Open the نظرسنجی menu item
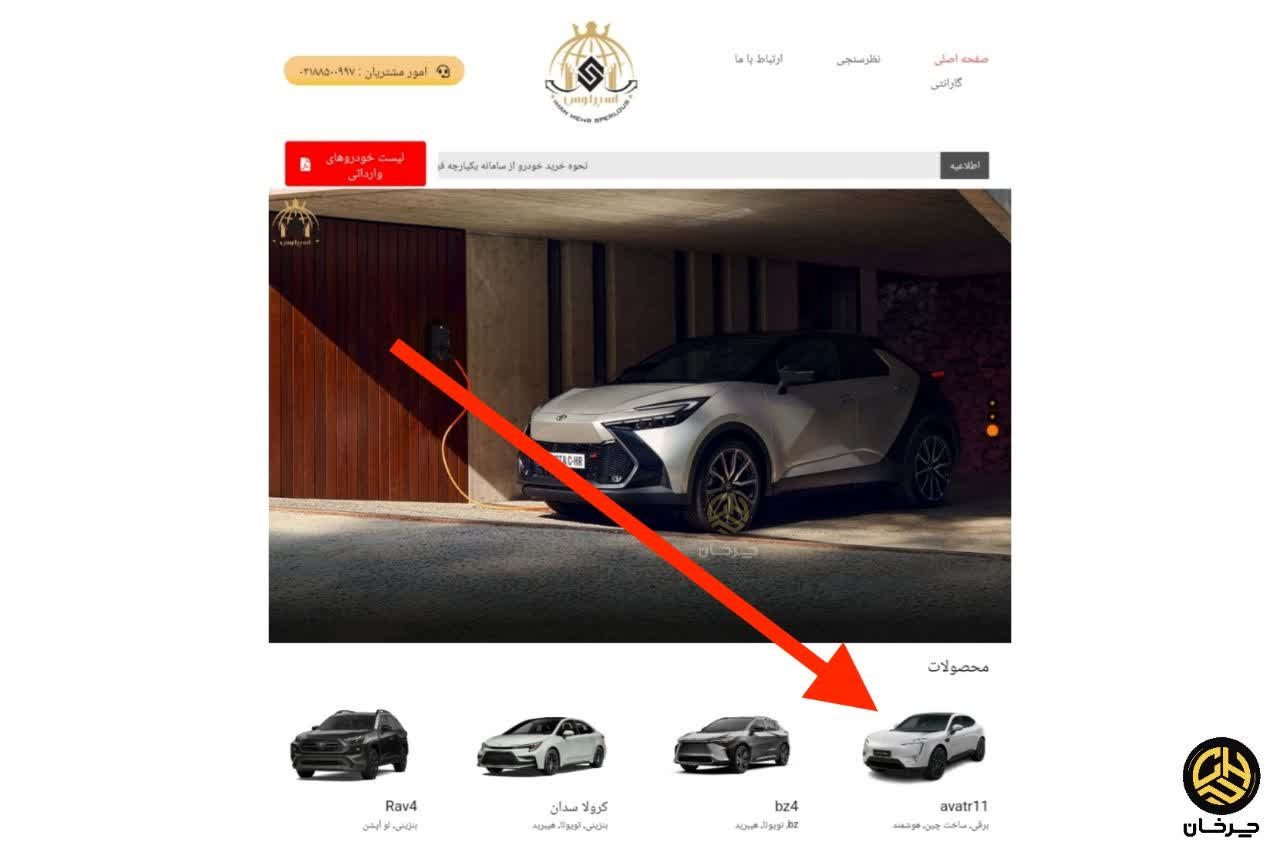 [x=858, y=59]
